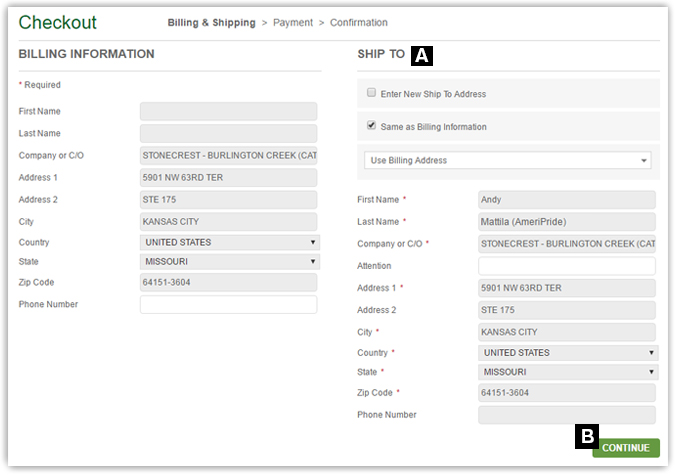Viewport: 675px width, 475px height.
Task: Click the letter B callout marker
Action: pos(587,436)
